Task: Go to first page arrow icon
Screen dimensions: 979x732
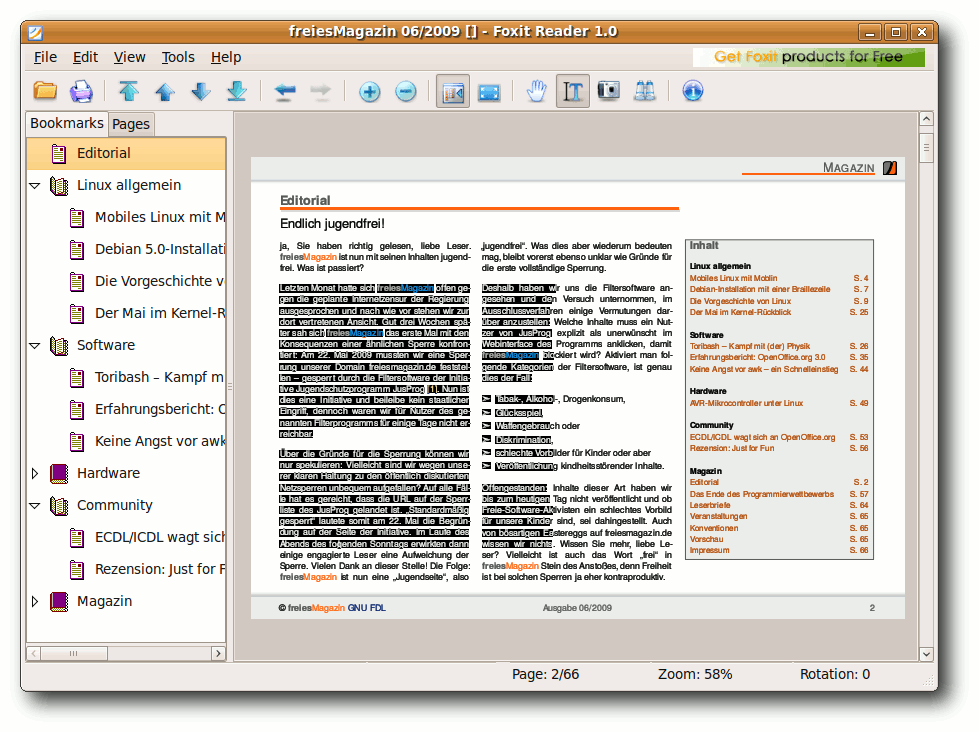Action: pos(129,91)
